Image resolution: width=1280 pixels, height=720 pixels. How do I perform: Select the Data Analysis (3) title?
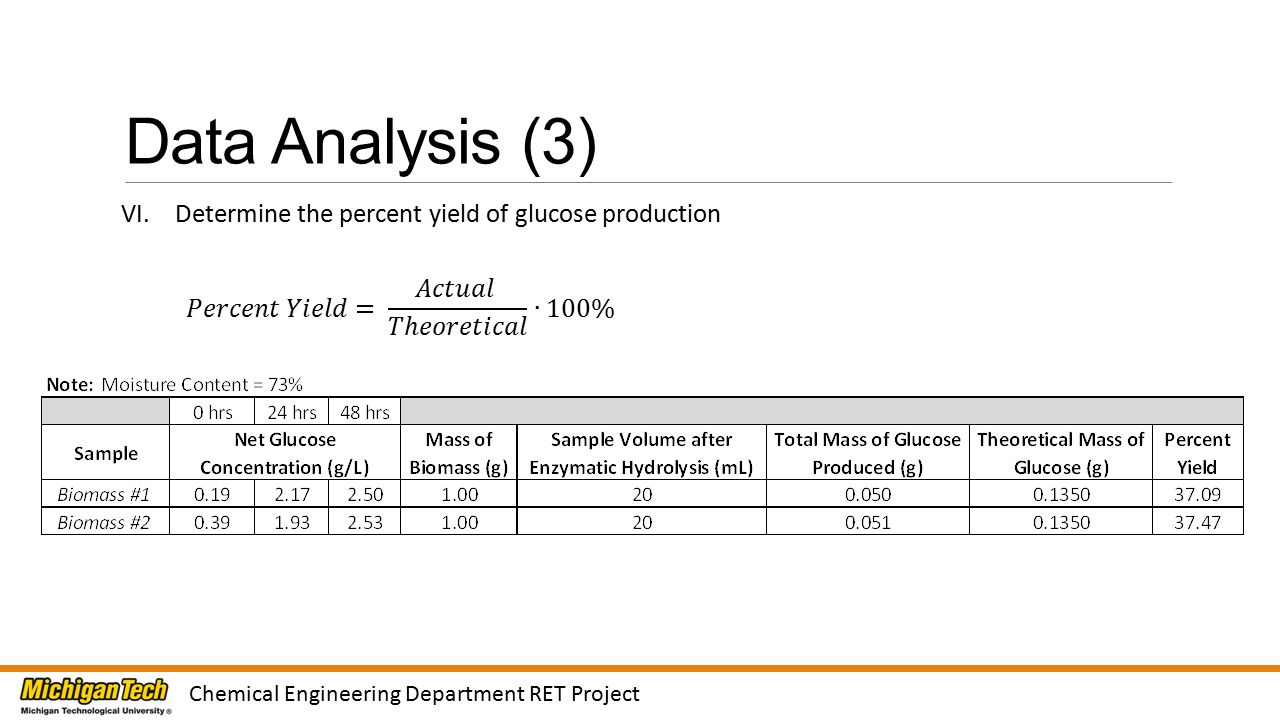(361, 141)
